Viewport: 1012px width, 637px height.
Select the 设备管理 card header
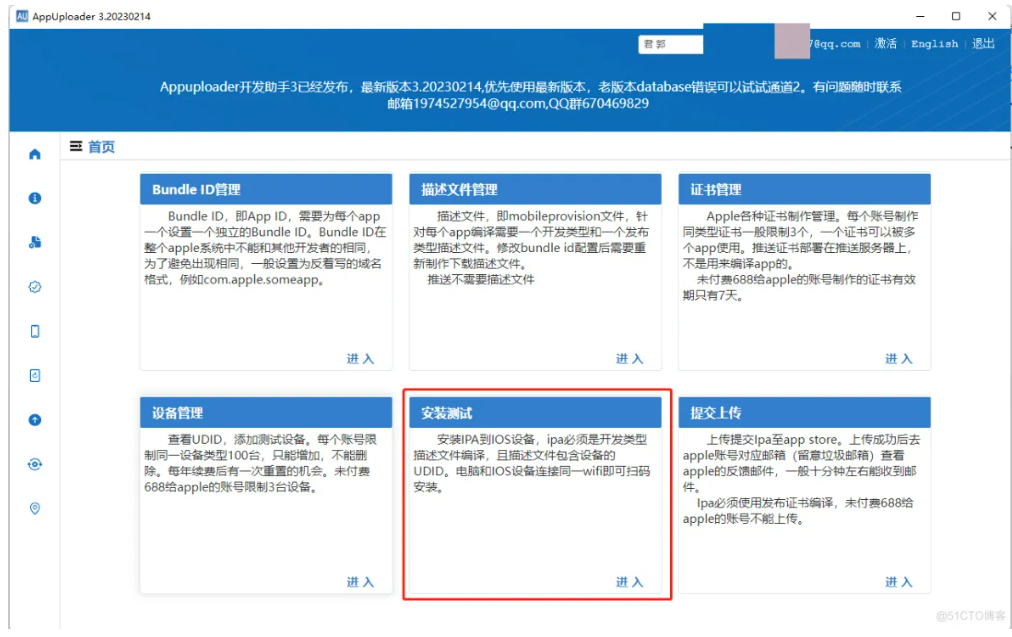point(266,412)
